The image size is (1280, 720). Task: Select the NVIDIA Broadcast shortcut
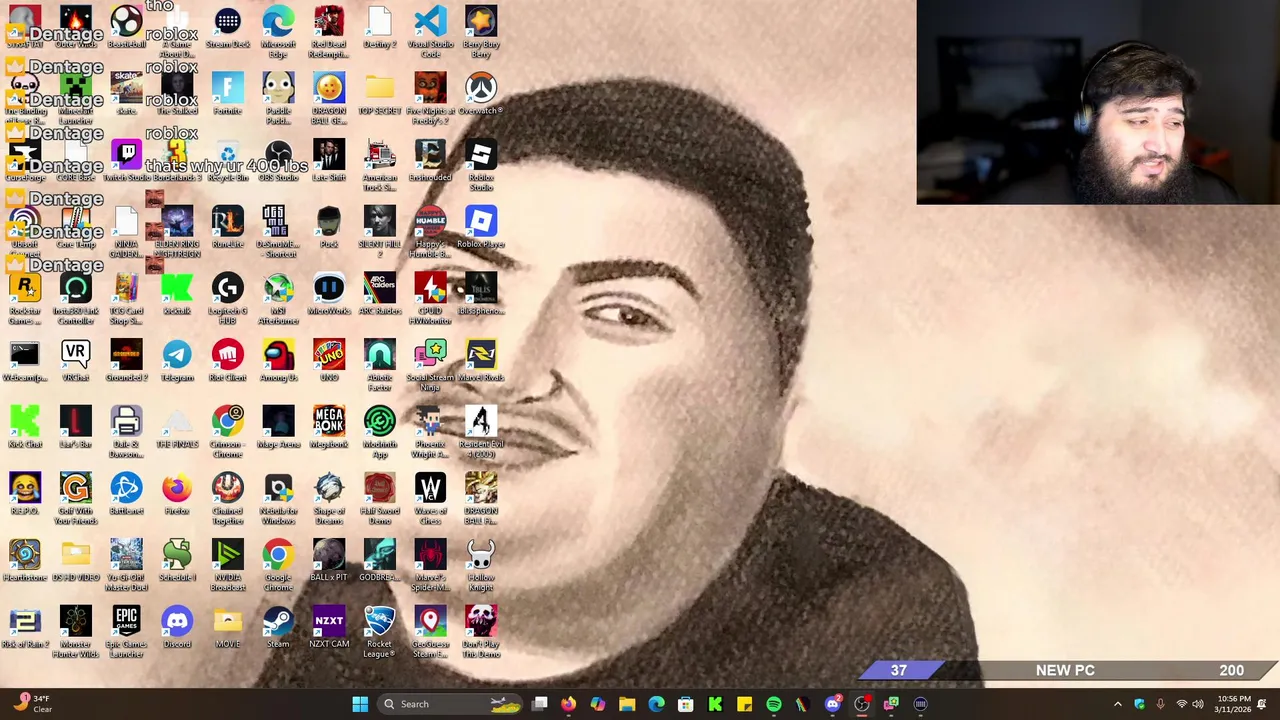[x=228, y=564]
